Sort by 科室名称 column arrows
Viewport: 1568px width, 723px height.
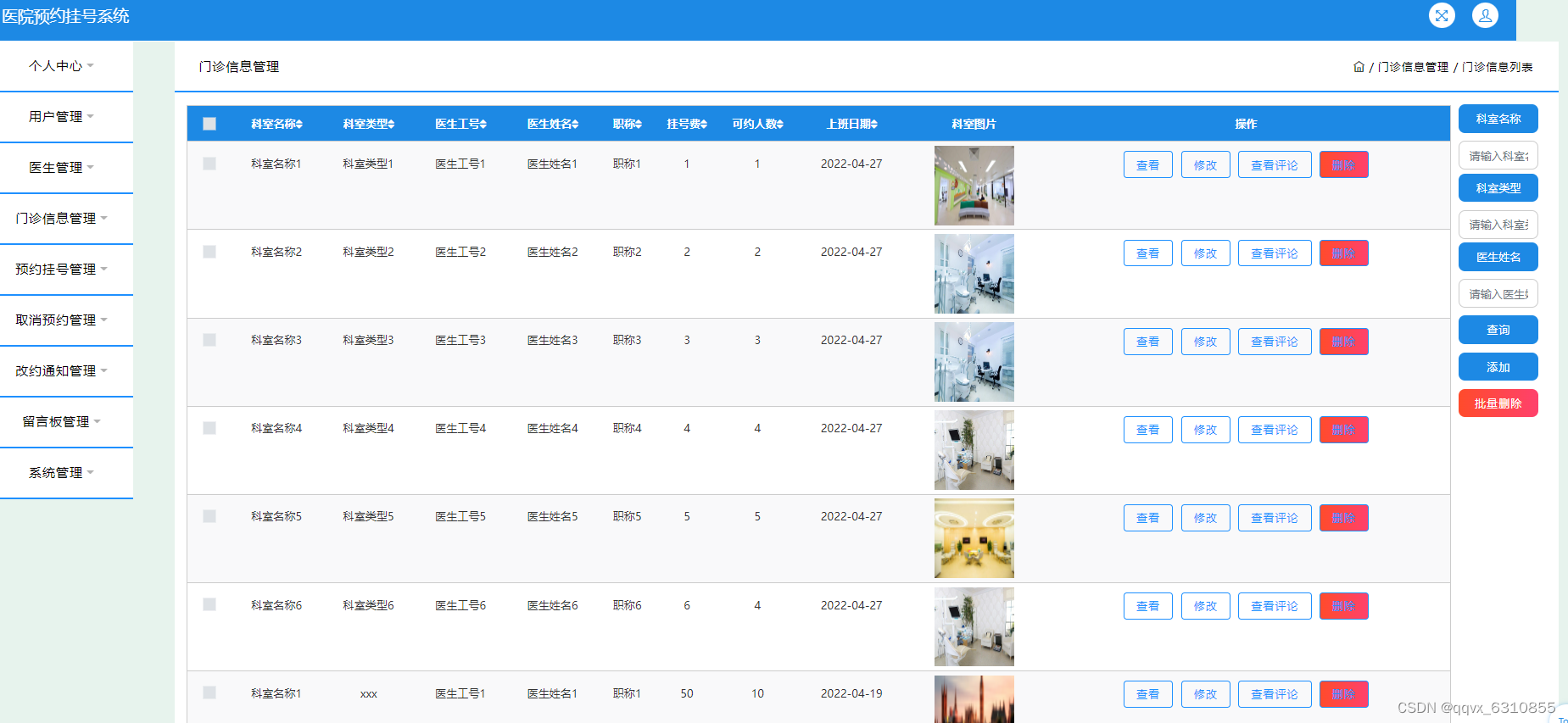[x=299, y=124]
